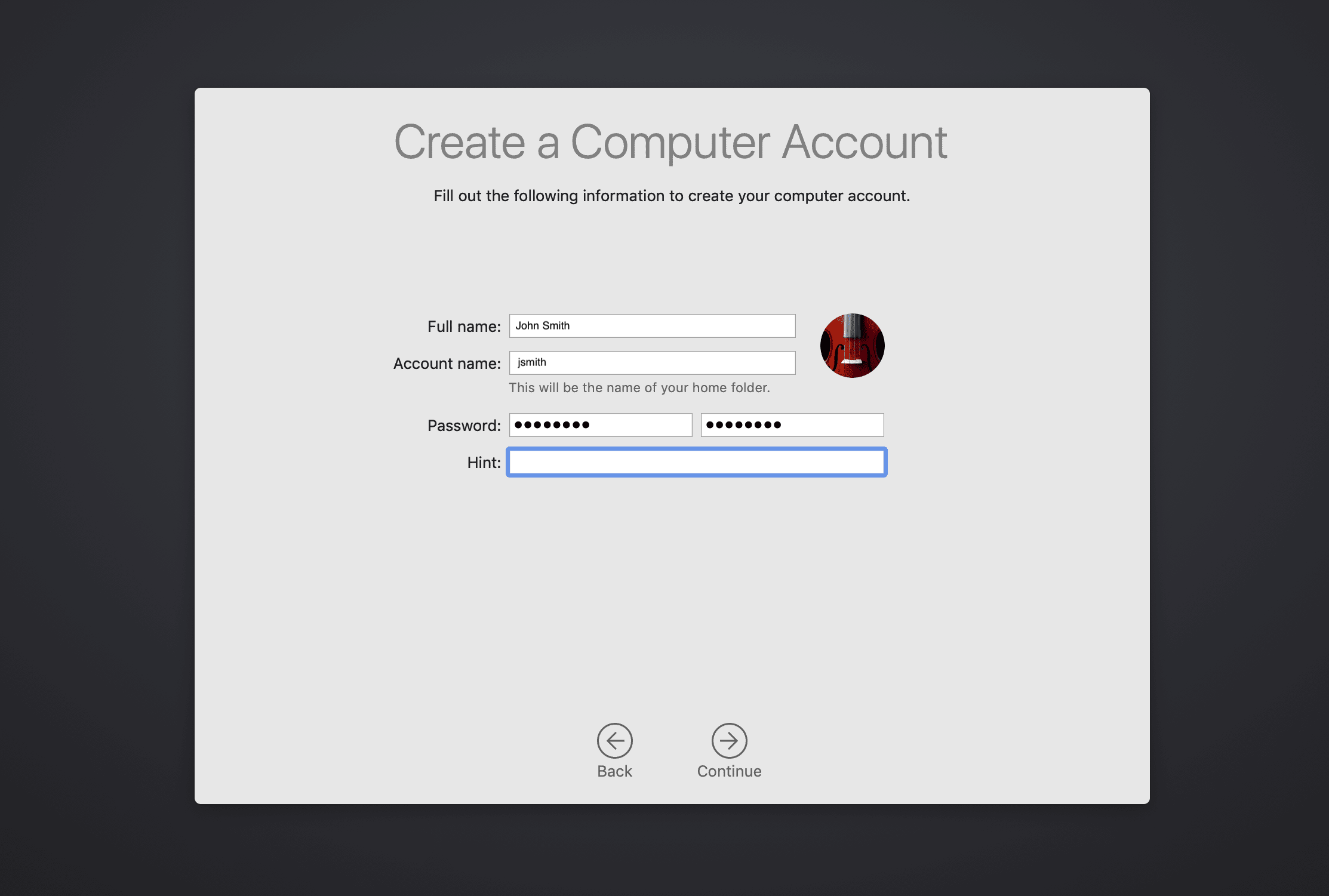Viewport: 1329px width, 896px height.
Task: Click the 'Password:' label
Action: (x=464, y=426)
